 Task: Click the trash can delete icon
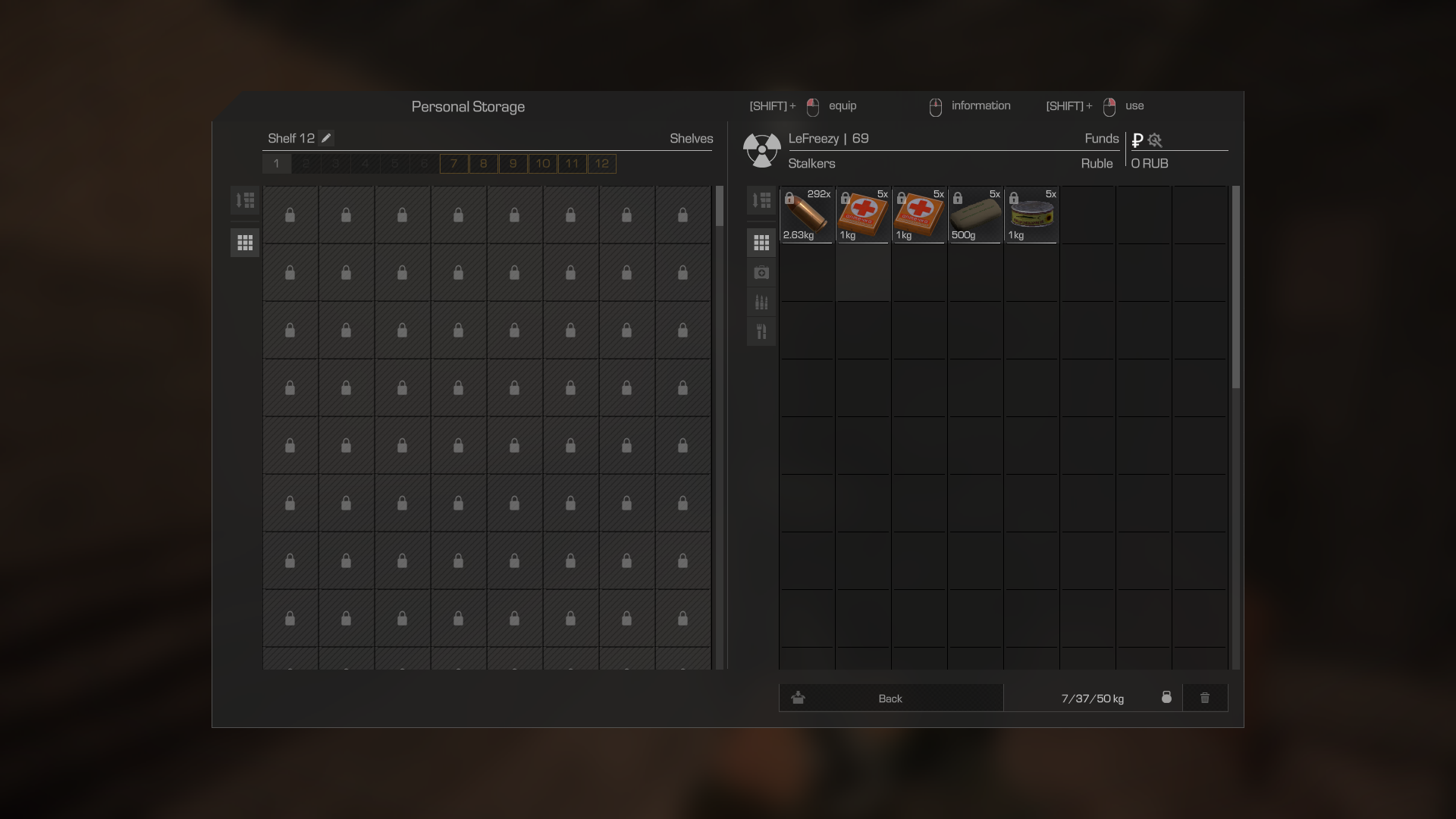(x=1205, y=698)
